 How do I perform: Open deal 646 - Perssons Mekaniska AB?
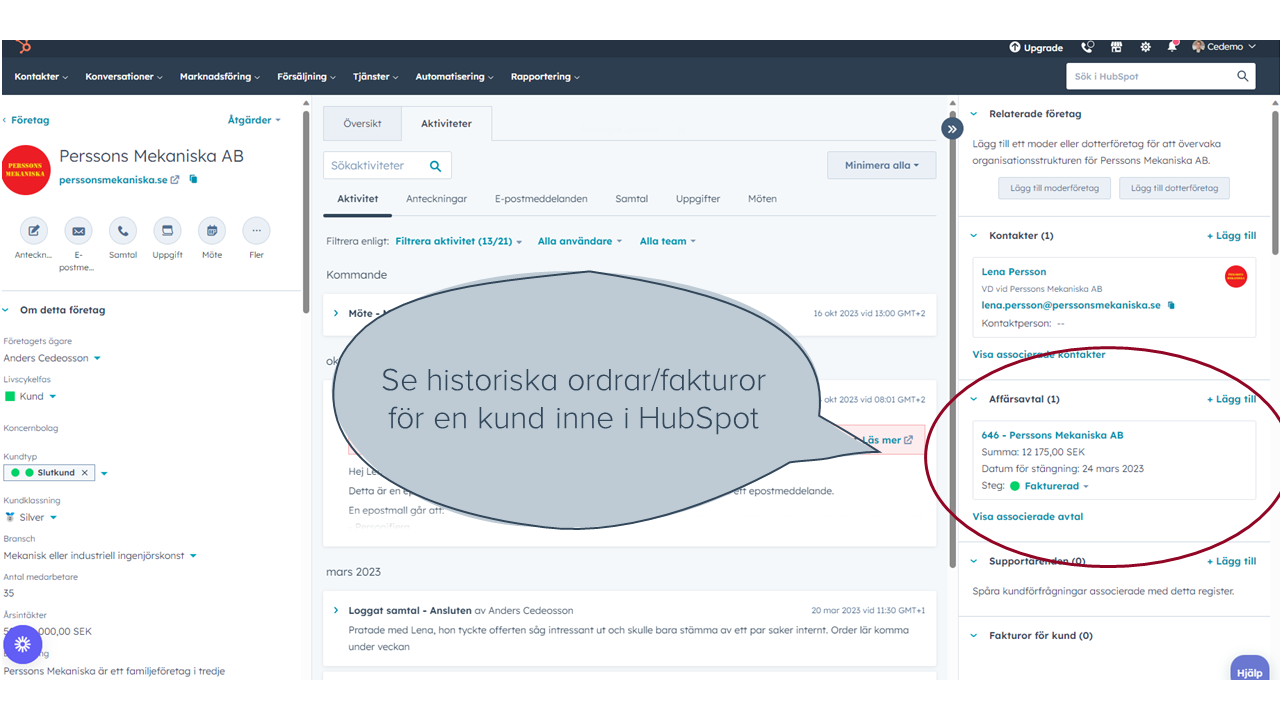1052,435
